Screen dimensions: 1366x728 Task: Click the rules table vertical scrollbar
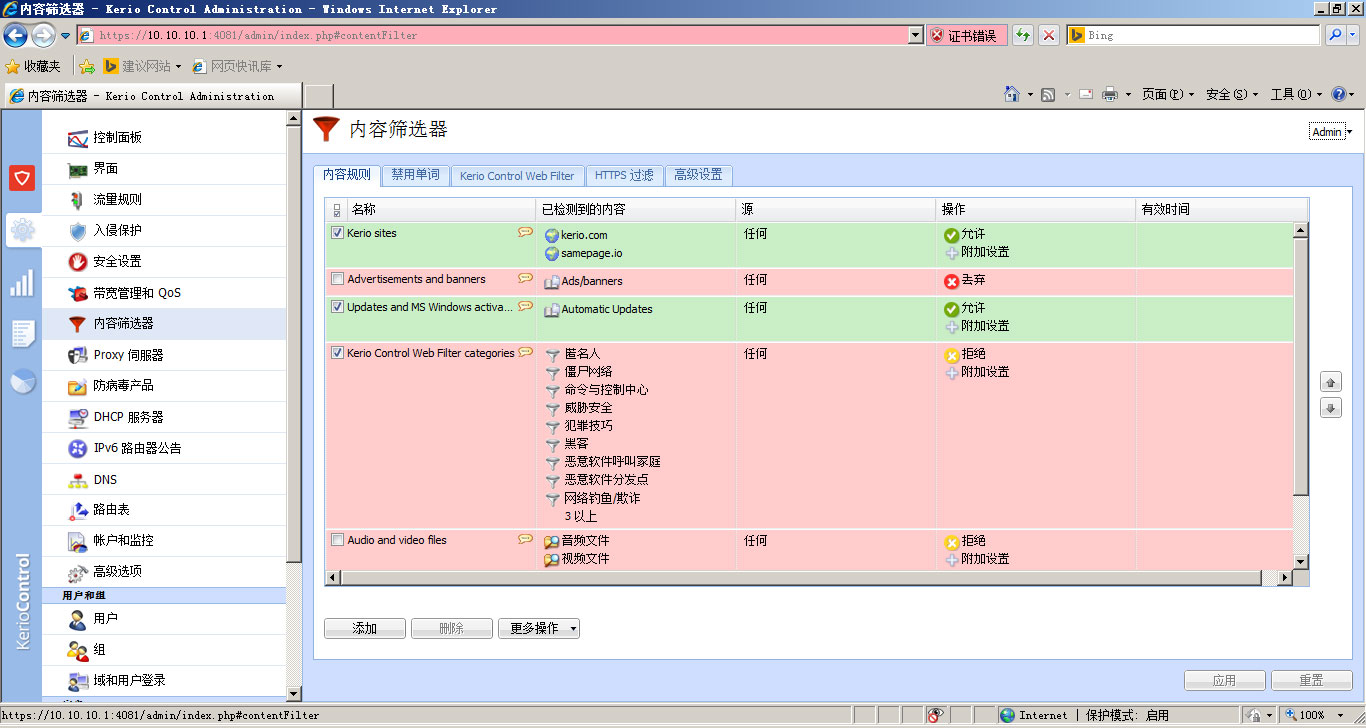click(x=1301, y=366)
